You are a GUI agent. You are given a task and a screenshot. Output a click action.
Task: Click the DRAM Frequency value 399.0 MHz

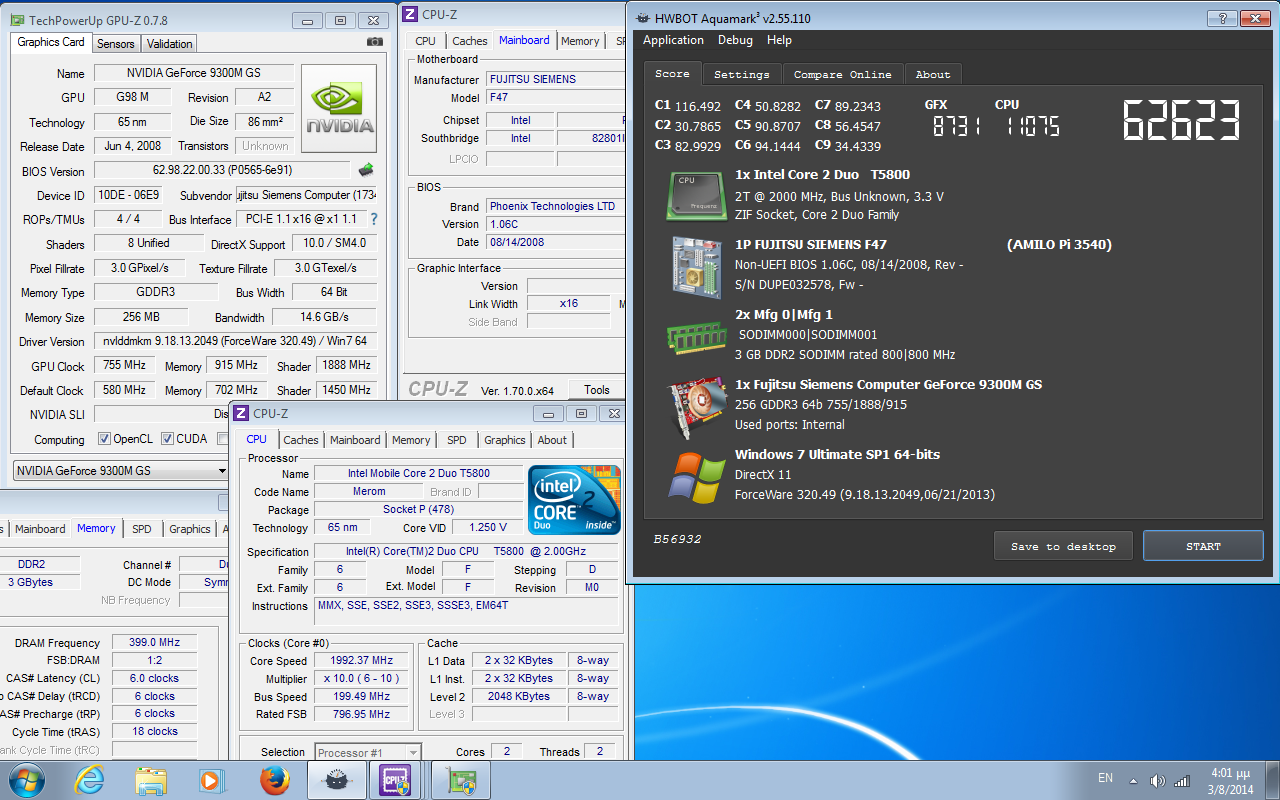(154, 643)
